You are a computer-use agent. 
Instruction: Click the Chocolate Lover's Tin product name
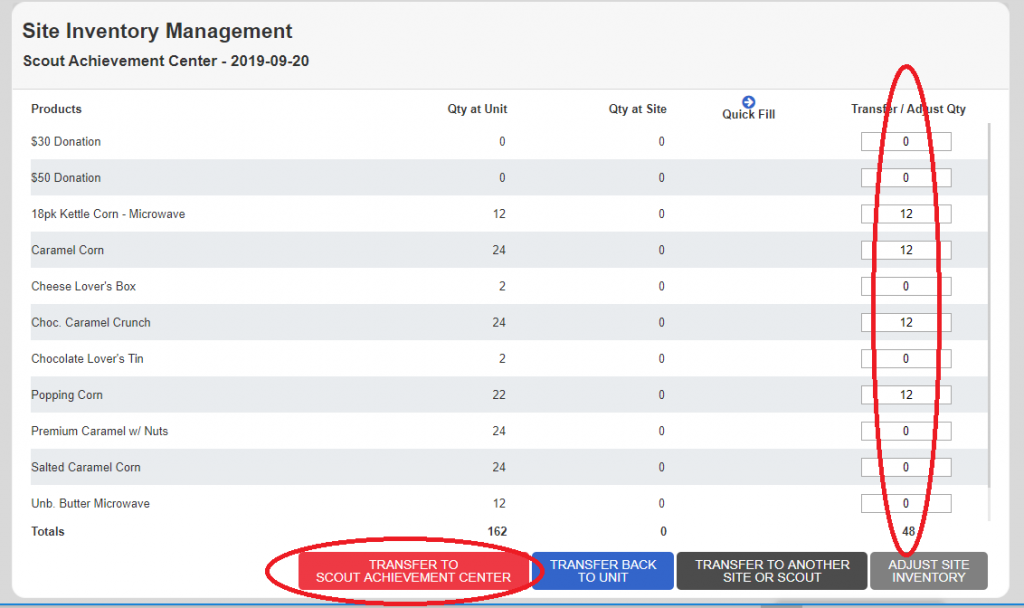coord(87,359)
